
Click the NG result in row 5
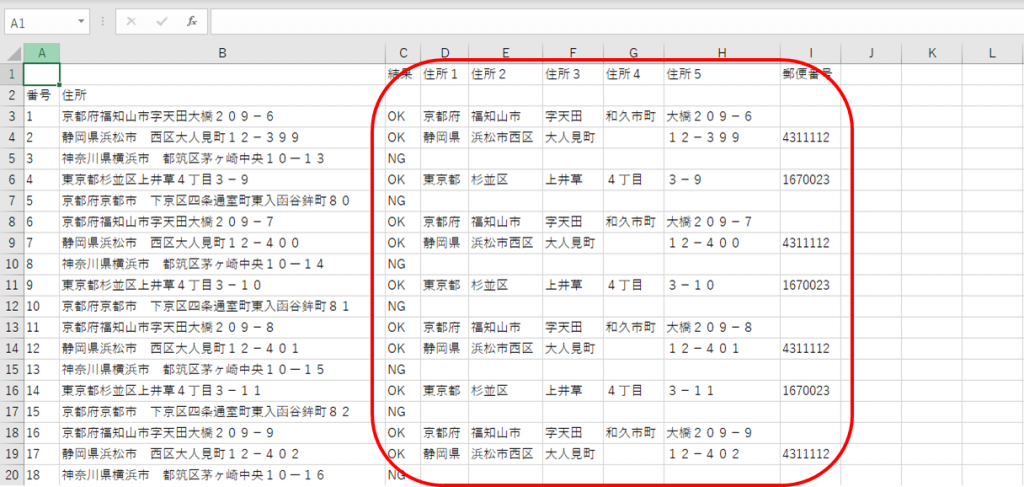coord(403,159)
